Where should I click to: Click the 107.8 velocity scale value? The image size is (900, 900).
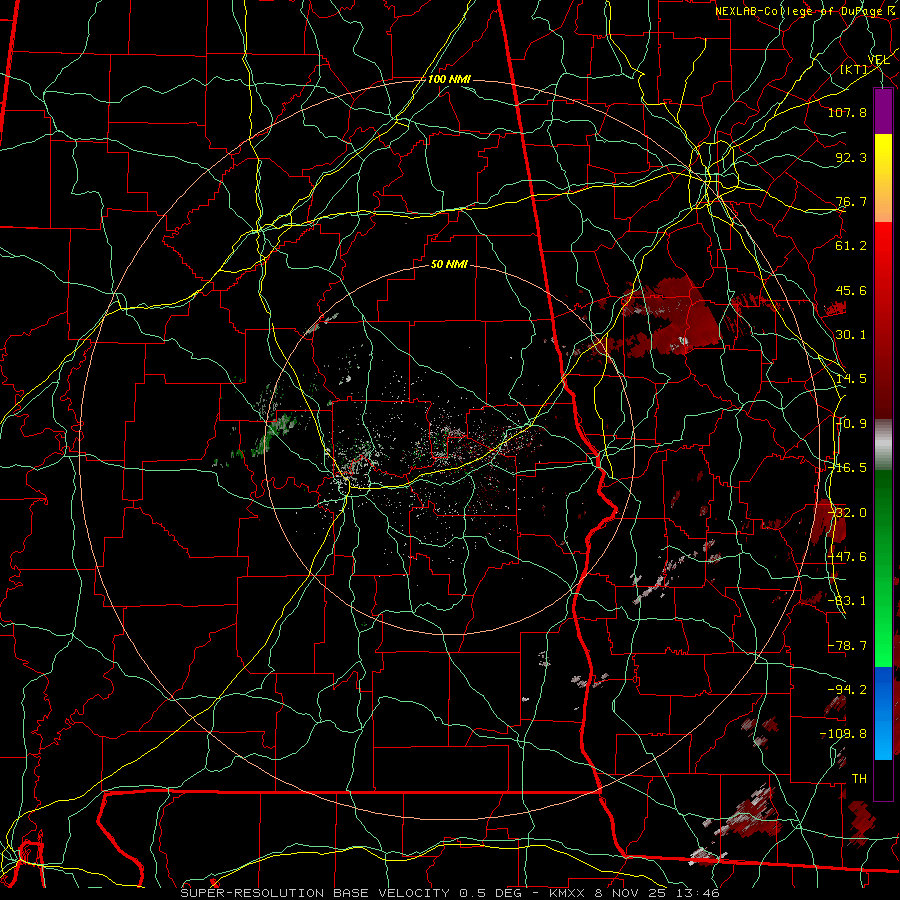(x=847, y=112)
